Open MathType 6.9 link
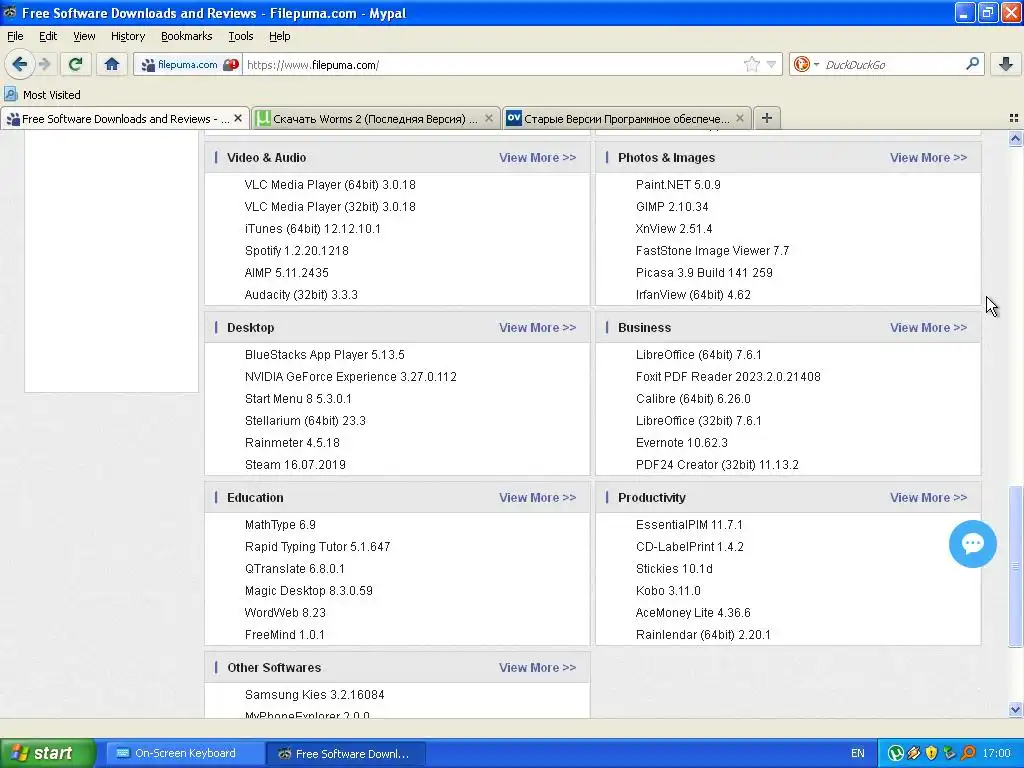1024x768 pixels. coord(280,524)
